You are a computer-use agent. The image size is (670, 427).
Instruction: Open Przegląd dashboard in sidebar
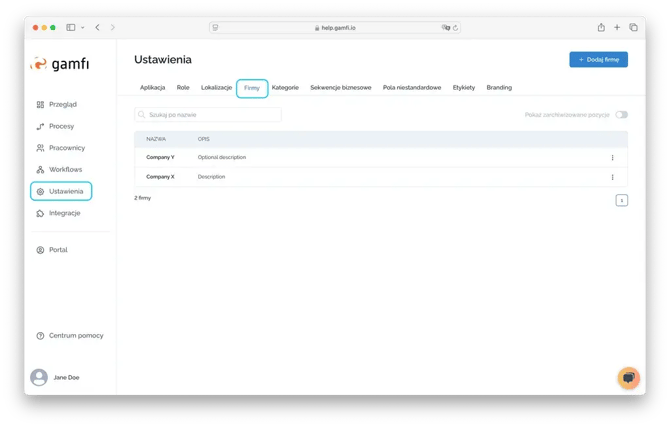click(x=62, y=104)
